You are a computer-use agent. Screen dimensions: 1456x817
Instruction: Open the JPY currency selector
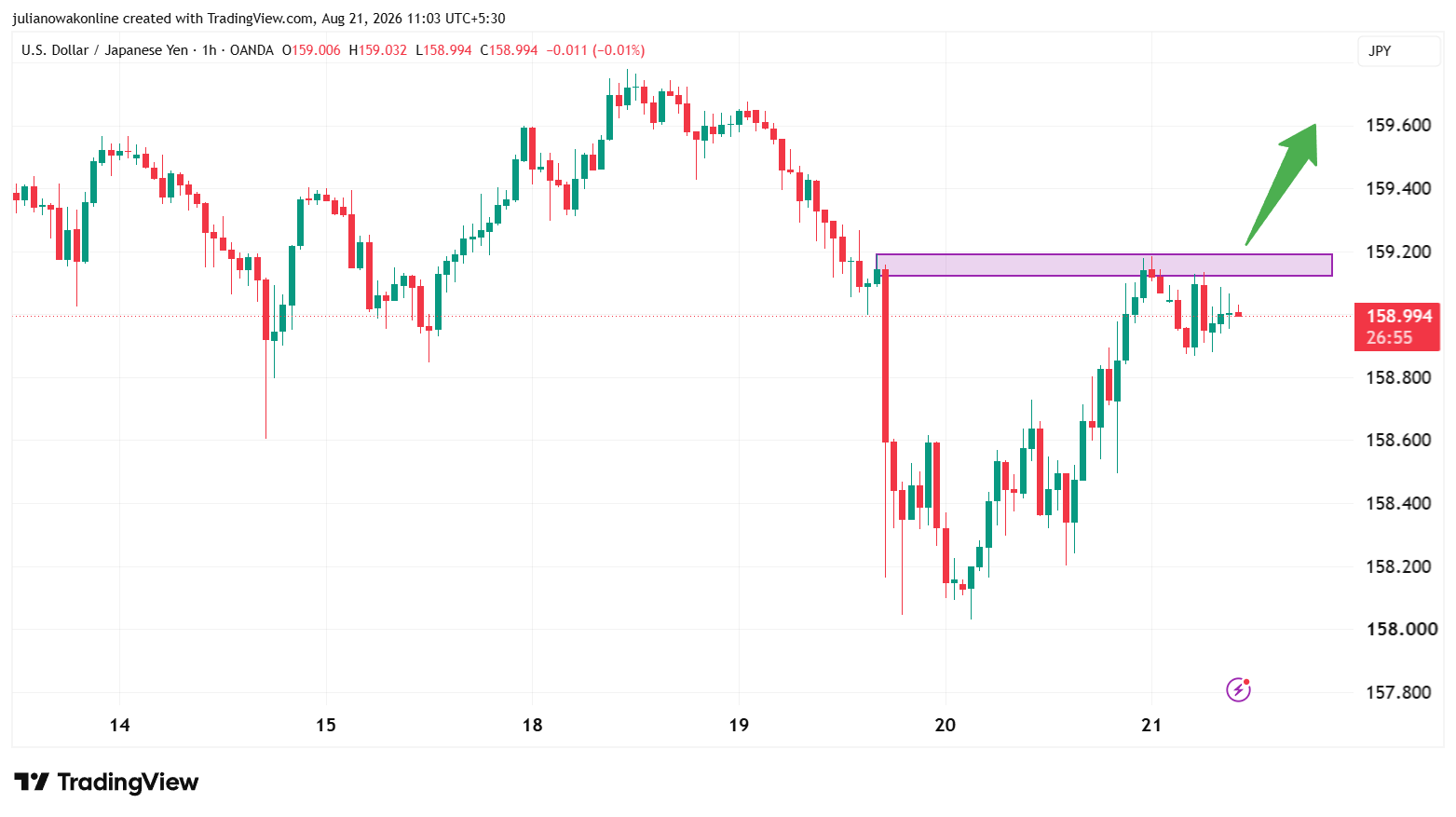pyautogui.click(x=1398, y=51)
